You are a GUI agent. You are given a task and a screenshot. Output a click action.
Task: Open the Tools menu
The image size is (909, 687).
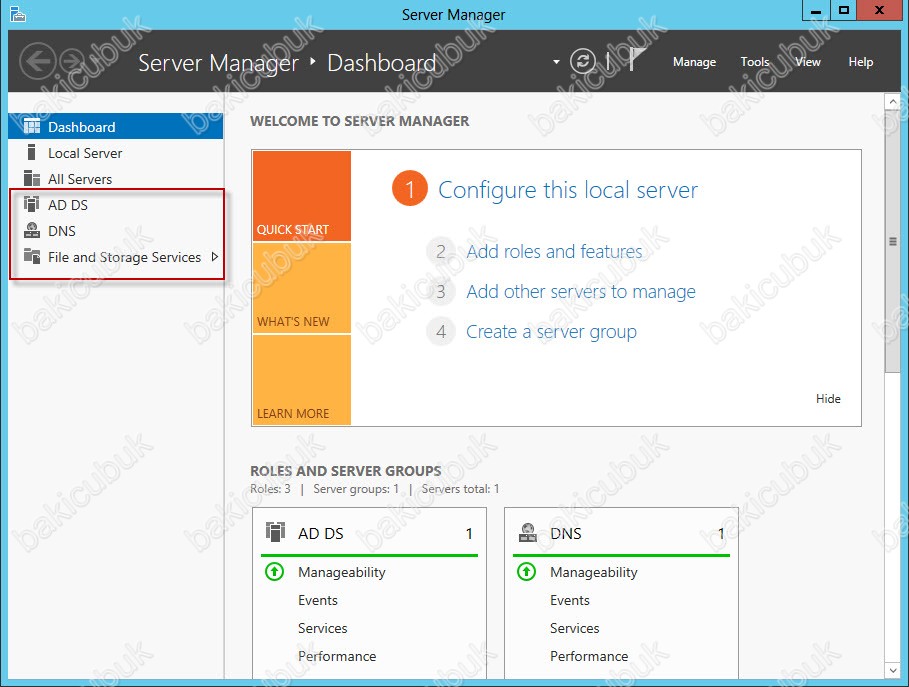pos(754,62)
